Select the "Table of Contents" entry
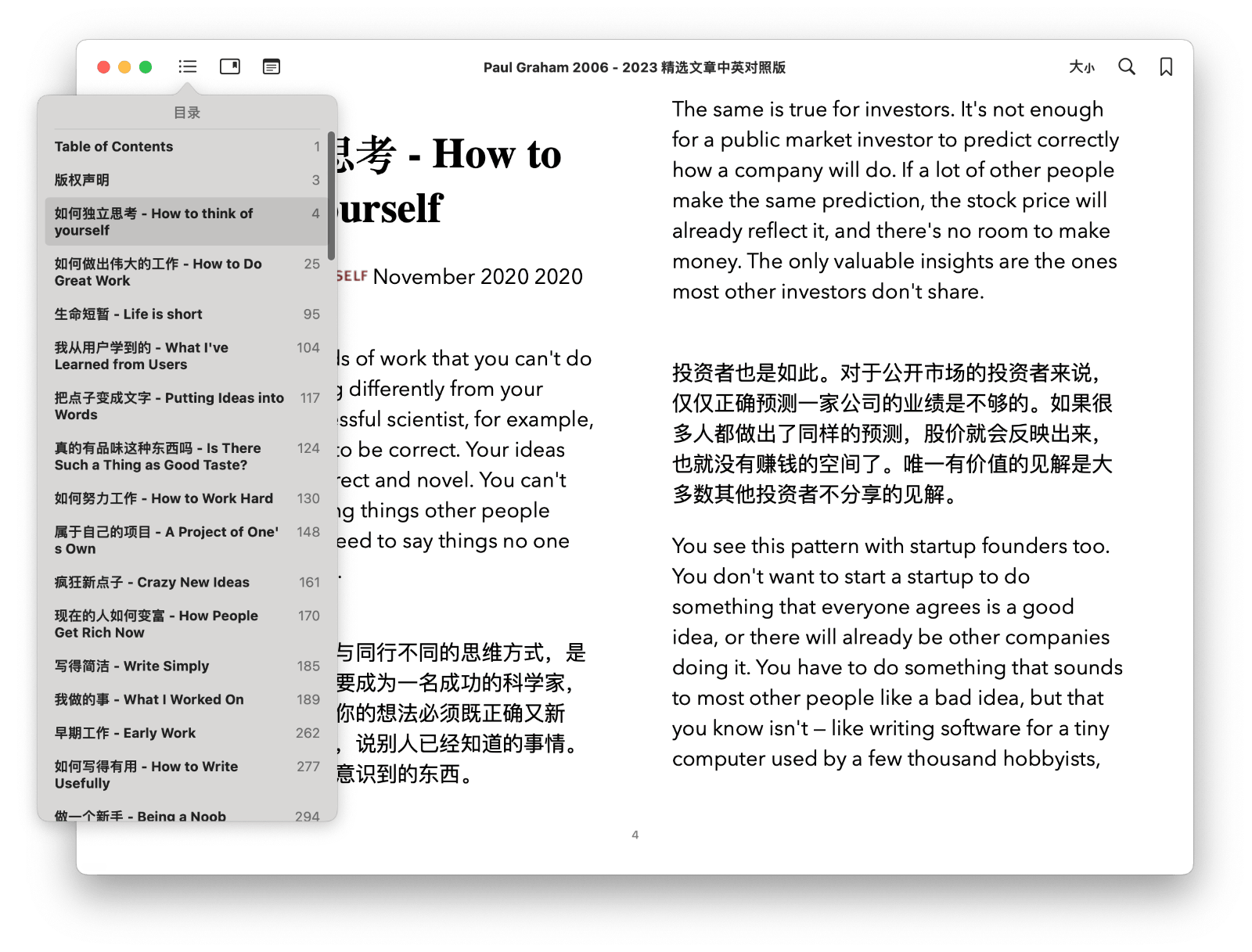Viewport: 1252px width, 952px height. [113, 146]
